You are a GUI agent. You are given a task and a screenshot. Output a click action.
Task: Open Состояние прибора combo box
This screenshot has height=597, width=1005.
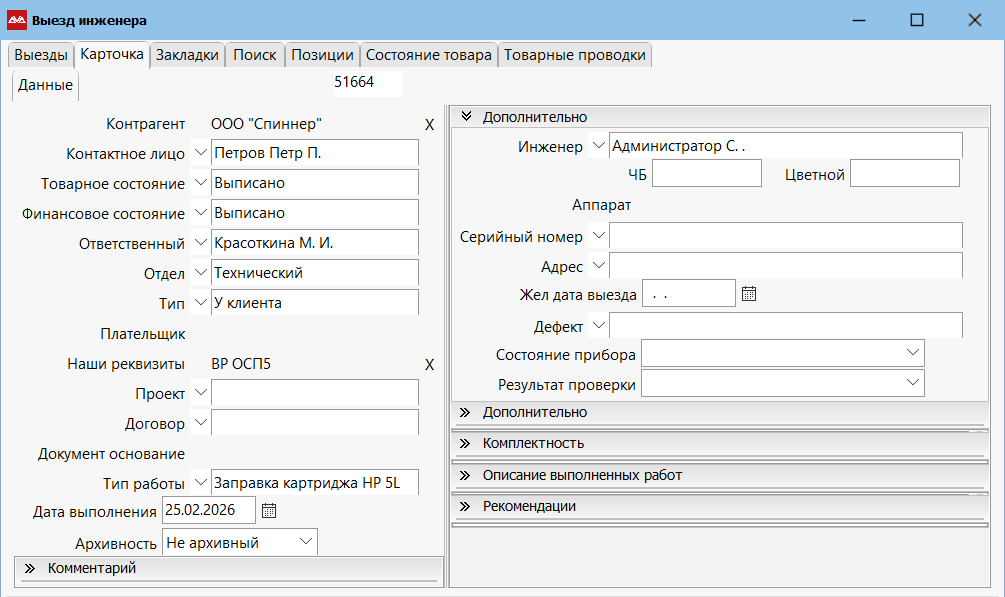click(x=912, y=353)
